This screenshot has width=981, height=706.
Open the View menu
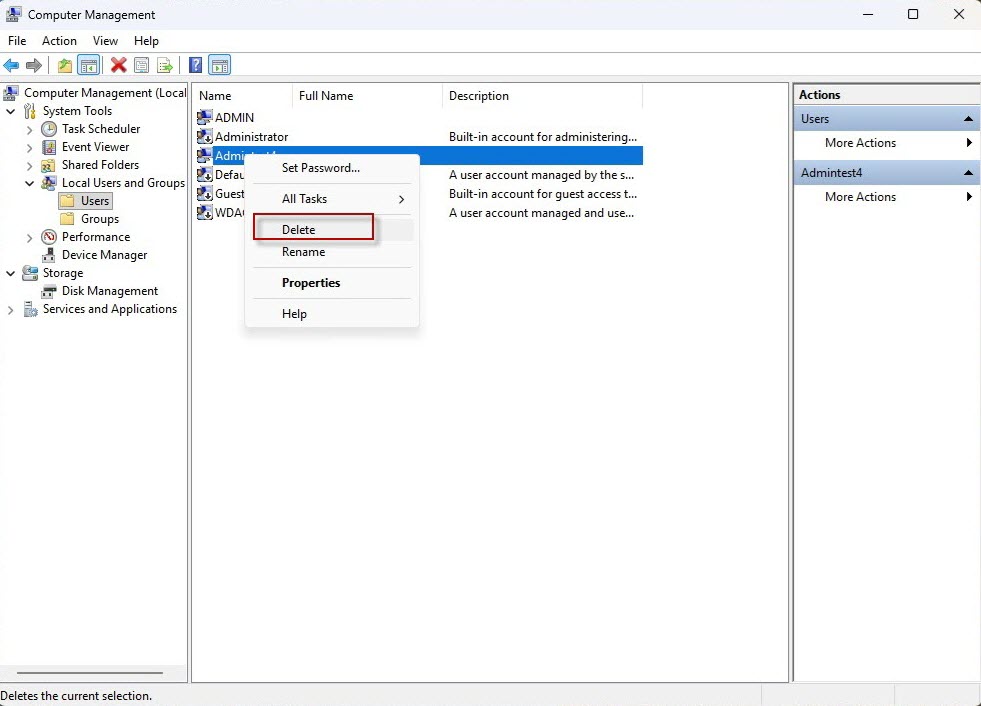(105, 41)
